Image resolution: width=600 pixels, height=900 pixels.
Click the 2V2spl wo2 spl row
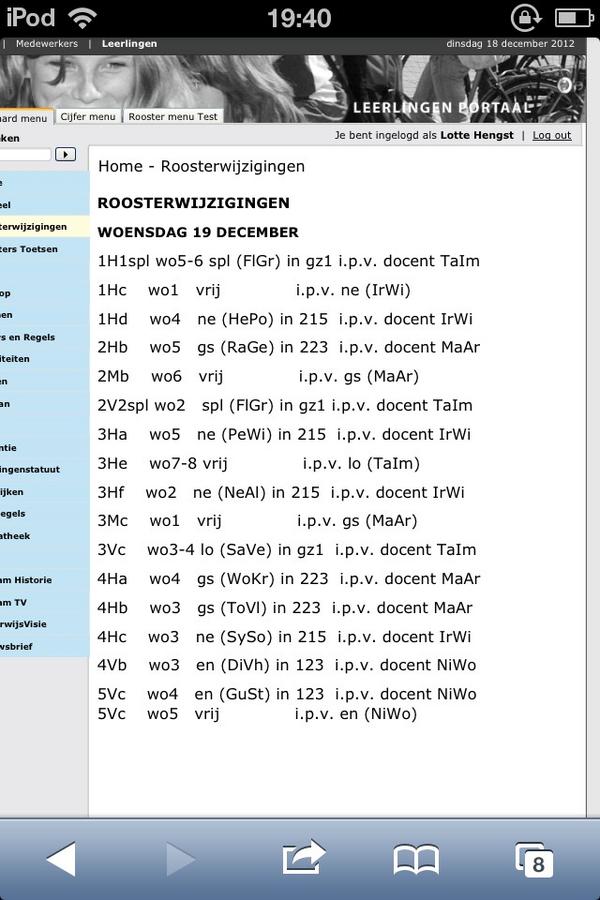coord(285,405)
